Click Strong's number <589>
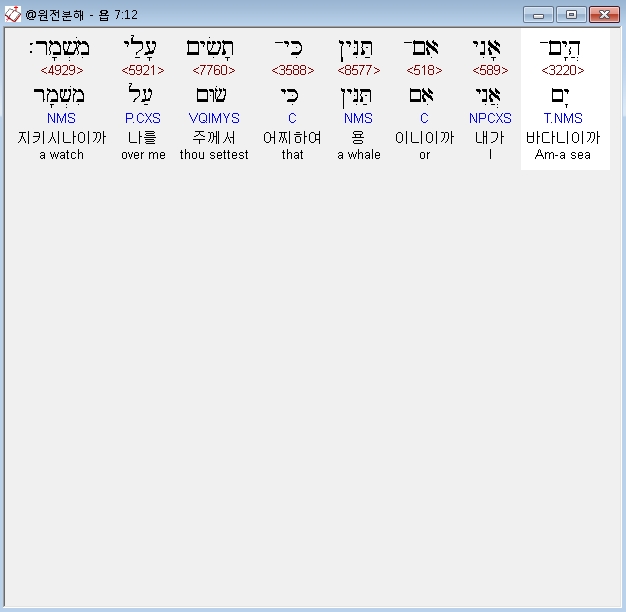Image resolution: width=626 pixels, height=612 pixels. pyautogui.click(x=490, y=70)
